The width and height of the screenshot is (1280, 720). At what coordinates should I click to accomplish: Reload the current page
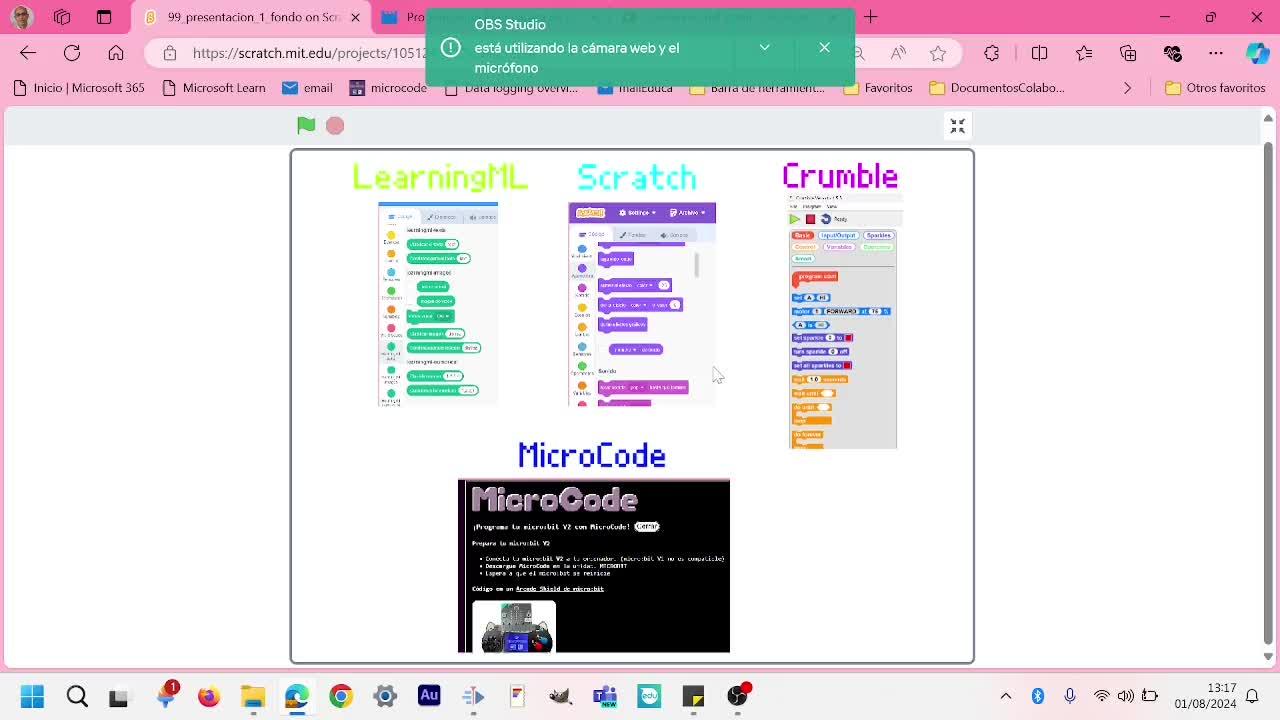click(72, 53)
